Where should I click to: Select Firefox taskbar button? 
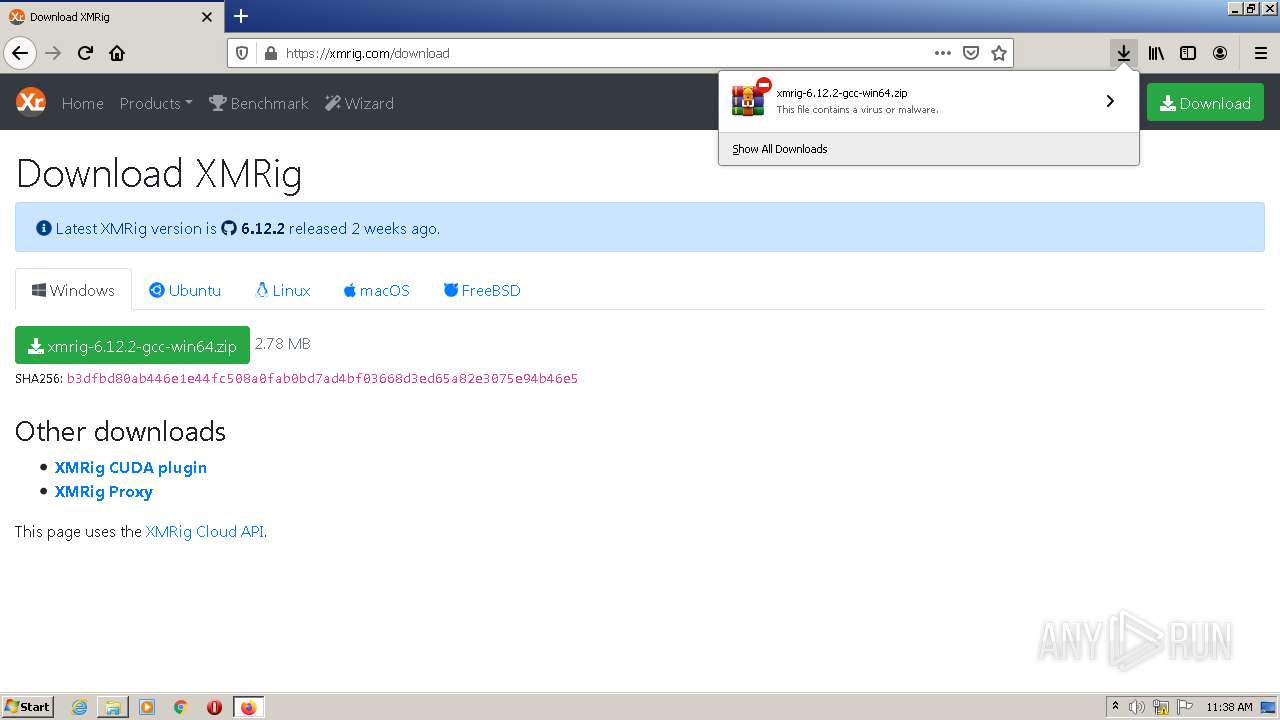click(248, 707)
